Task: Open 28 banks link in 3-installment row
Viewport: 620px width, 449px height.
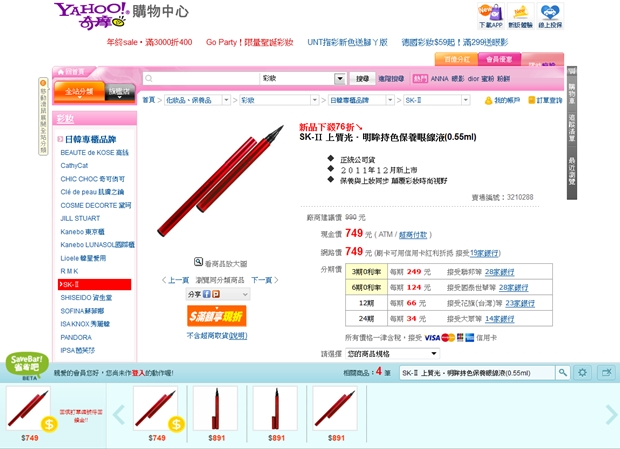Action: click(499, 272)
